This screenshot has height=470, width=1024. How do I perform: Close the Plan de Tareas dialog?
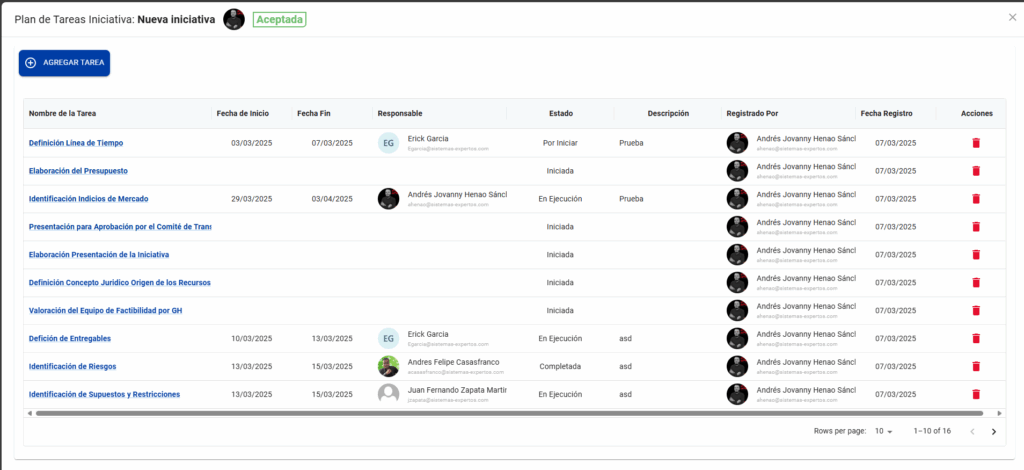[x=1012, y=17]
